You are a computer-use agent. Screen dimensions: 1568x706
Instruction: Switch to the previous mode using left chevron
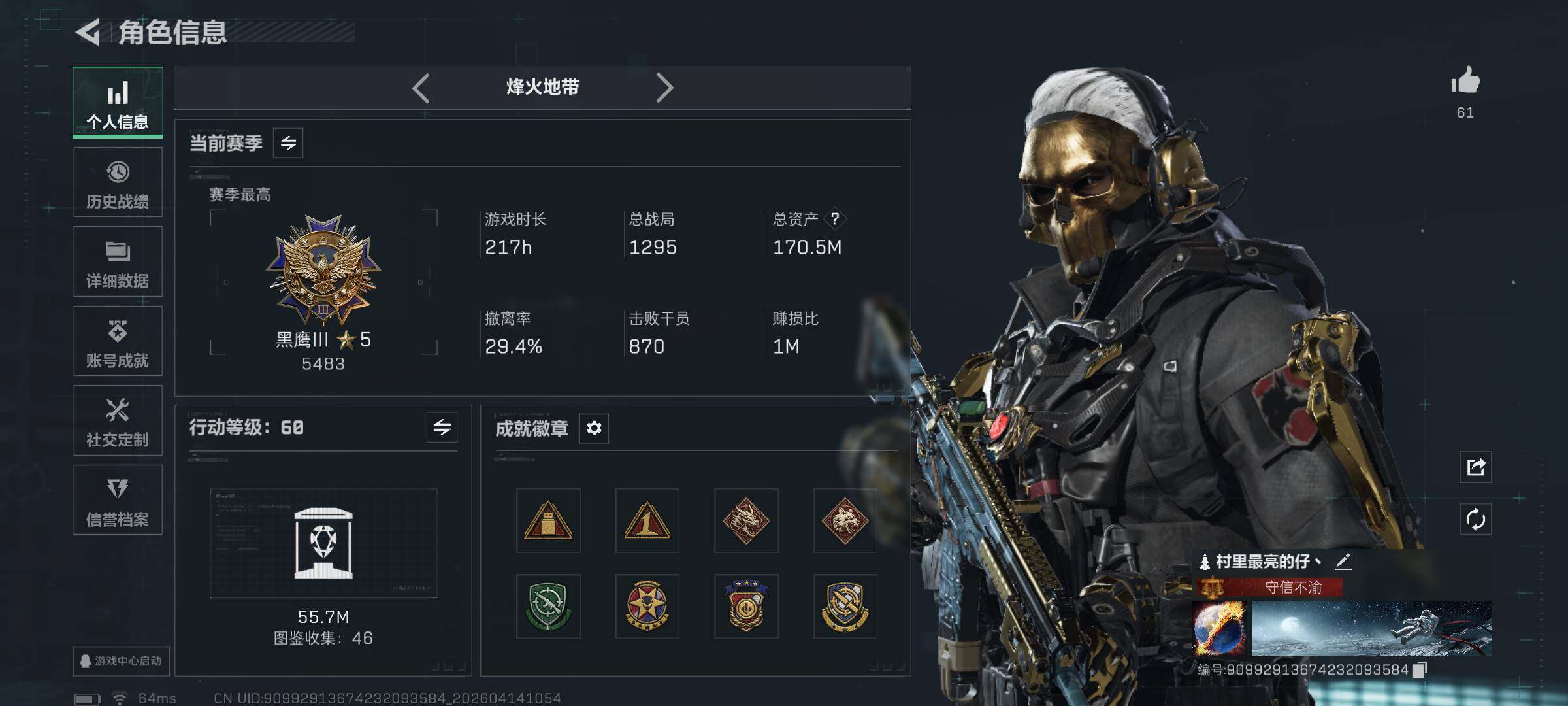coord(421,88)
